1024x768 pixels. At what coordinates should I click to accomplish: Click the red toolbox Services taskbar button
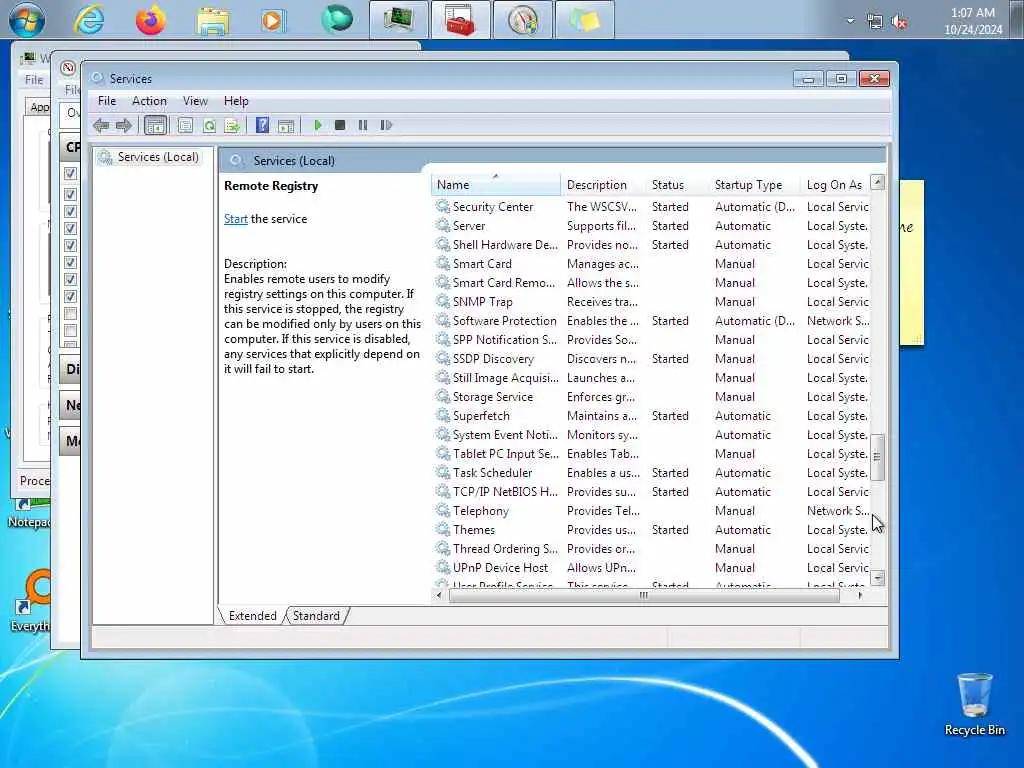click(x=460, y=20)
